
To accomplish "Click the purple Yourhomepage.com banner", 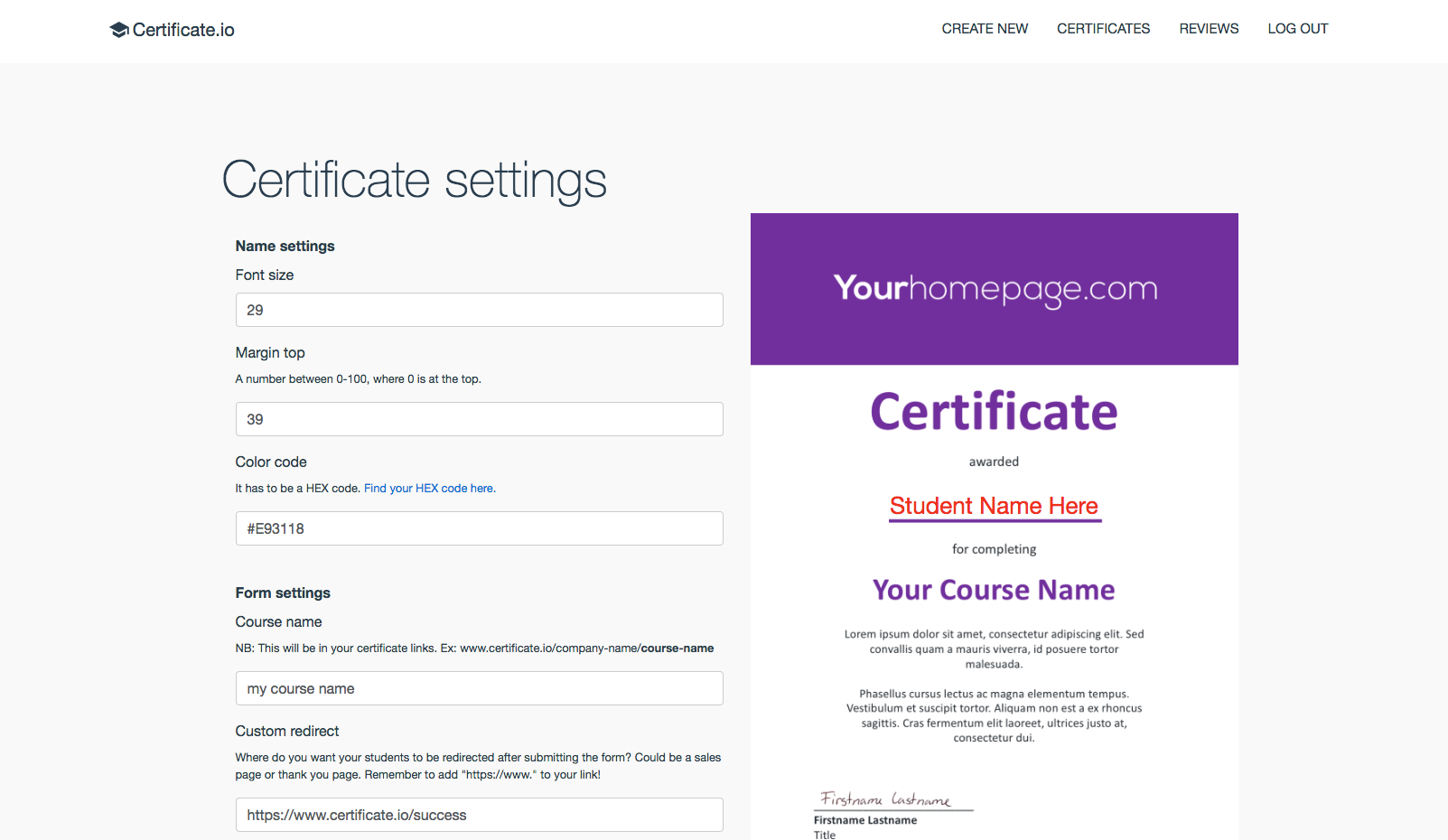I will click(994, 288).
